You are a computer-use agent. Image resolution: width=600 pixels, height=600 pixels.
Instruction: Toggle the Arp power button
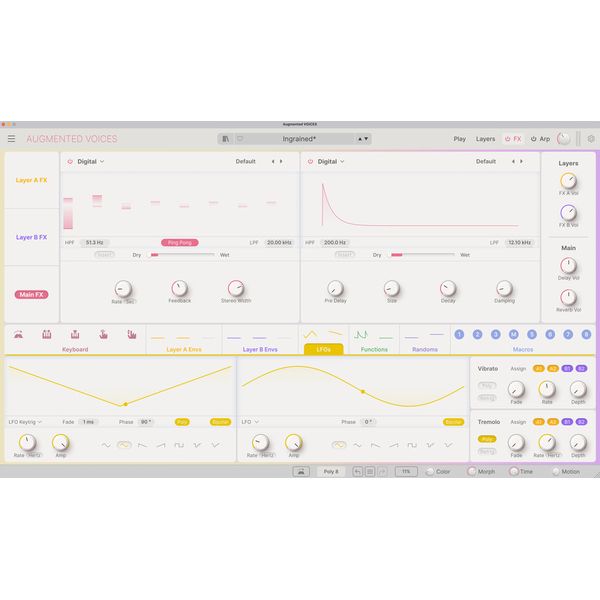pyautogui.click(x=533, y=139)
